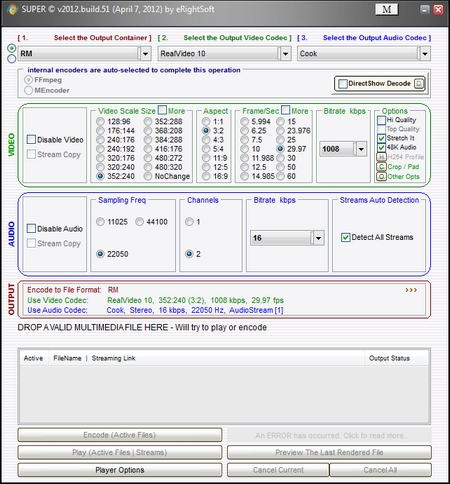Click the empty file list area
This screenshot has height=484, width=450.
pos(224,394)
